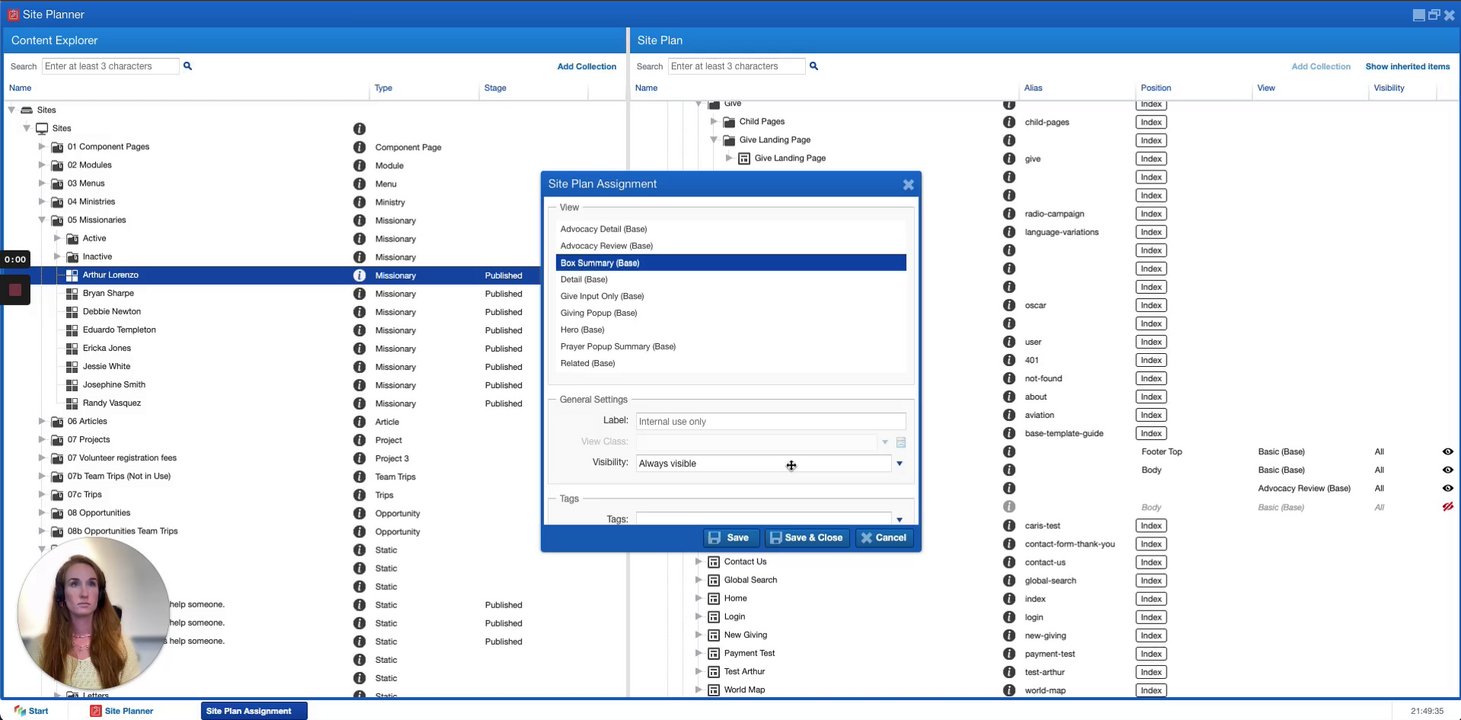Show info icon beside contact-us alias
The image size is (1461, 720).
tap(1009, 562)
